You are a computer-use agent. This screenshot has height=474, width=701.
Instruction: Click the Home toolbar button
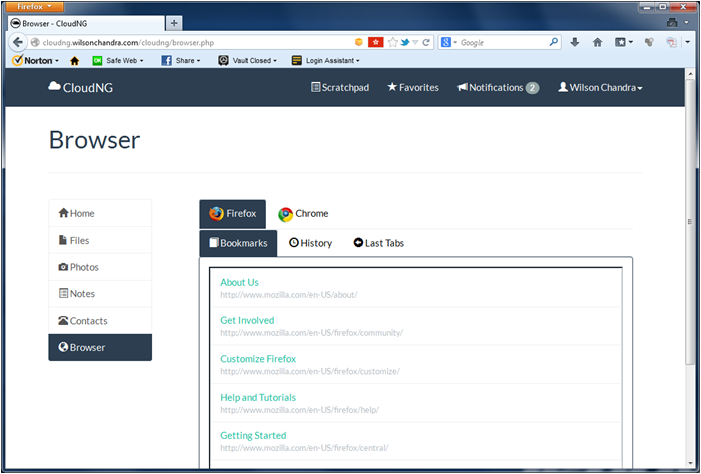[597, 42]
